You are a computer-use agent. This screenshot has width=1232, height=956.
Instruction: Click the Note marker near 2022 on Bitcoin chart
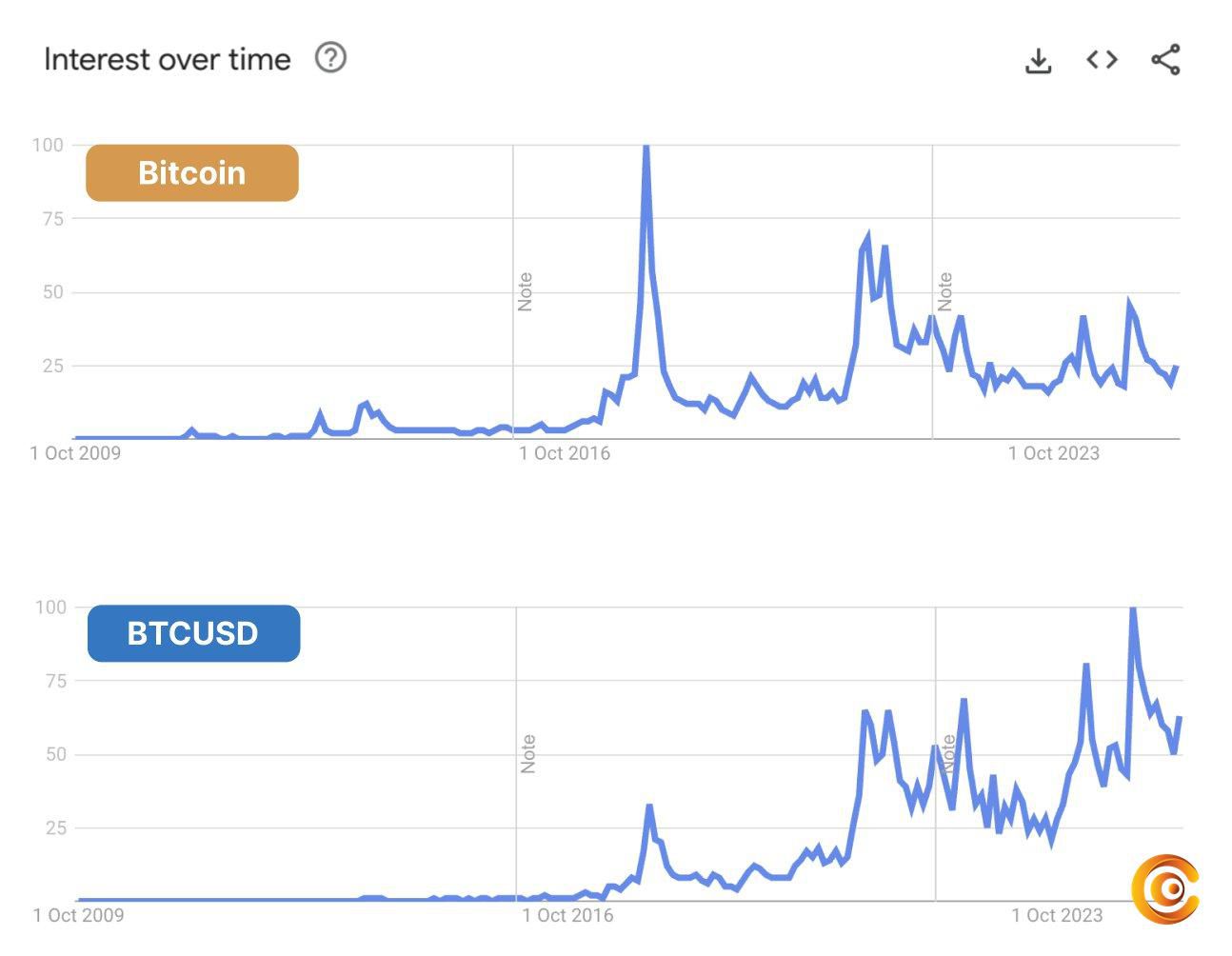[x=945, y=291]
